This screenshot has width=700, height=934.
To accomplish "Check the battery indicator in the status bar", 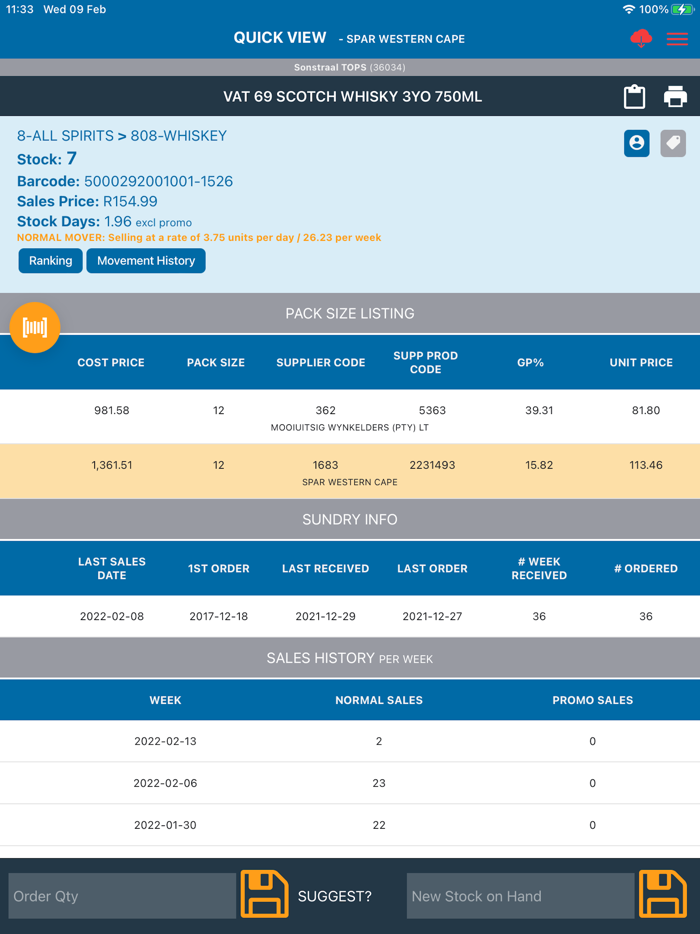I will pos(682,10).
